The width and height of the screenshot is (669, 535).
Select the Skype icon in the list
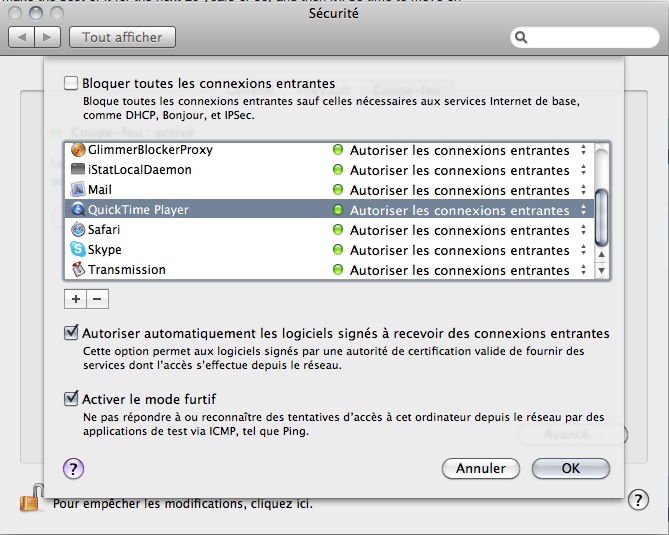point(78,249)
